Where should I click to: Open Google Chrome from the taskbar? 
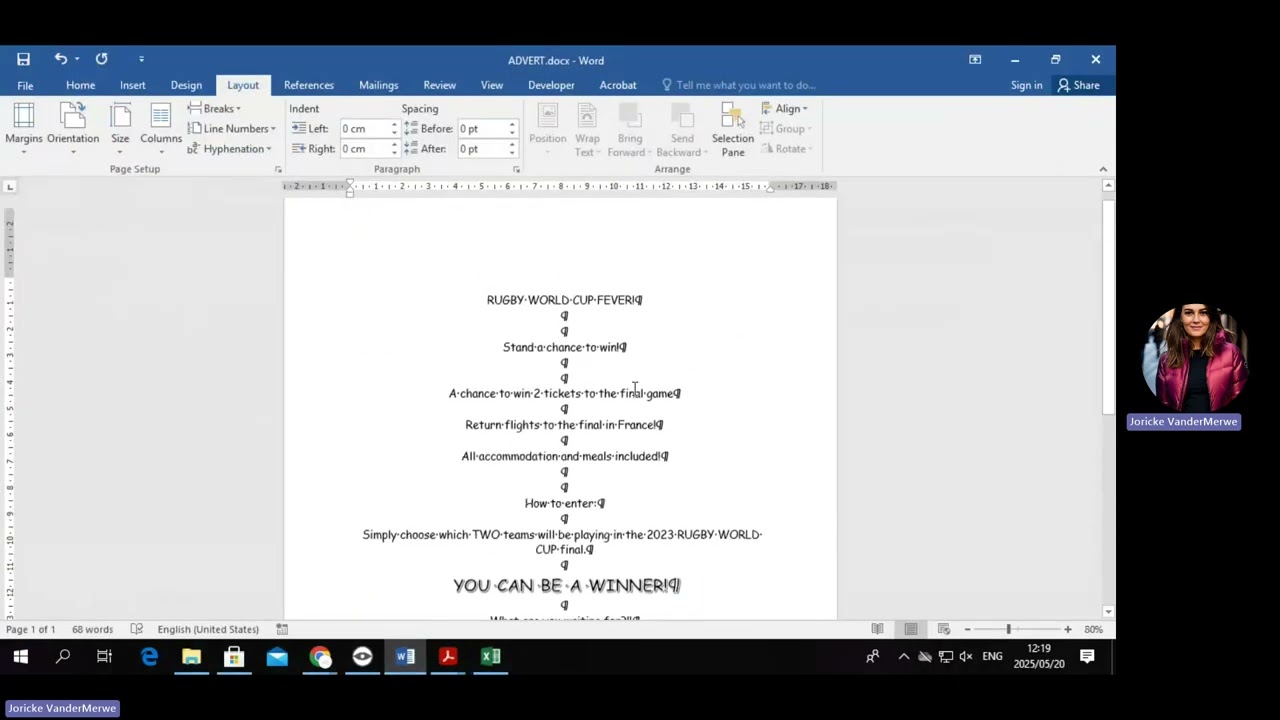point(320,657)
